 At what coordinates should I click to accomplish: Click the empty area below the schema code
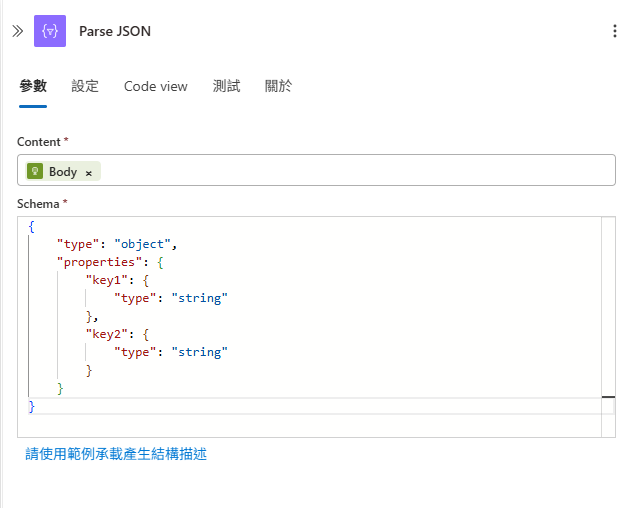[309, 426]
